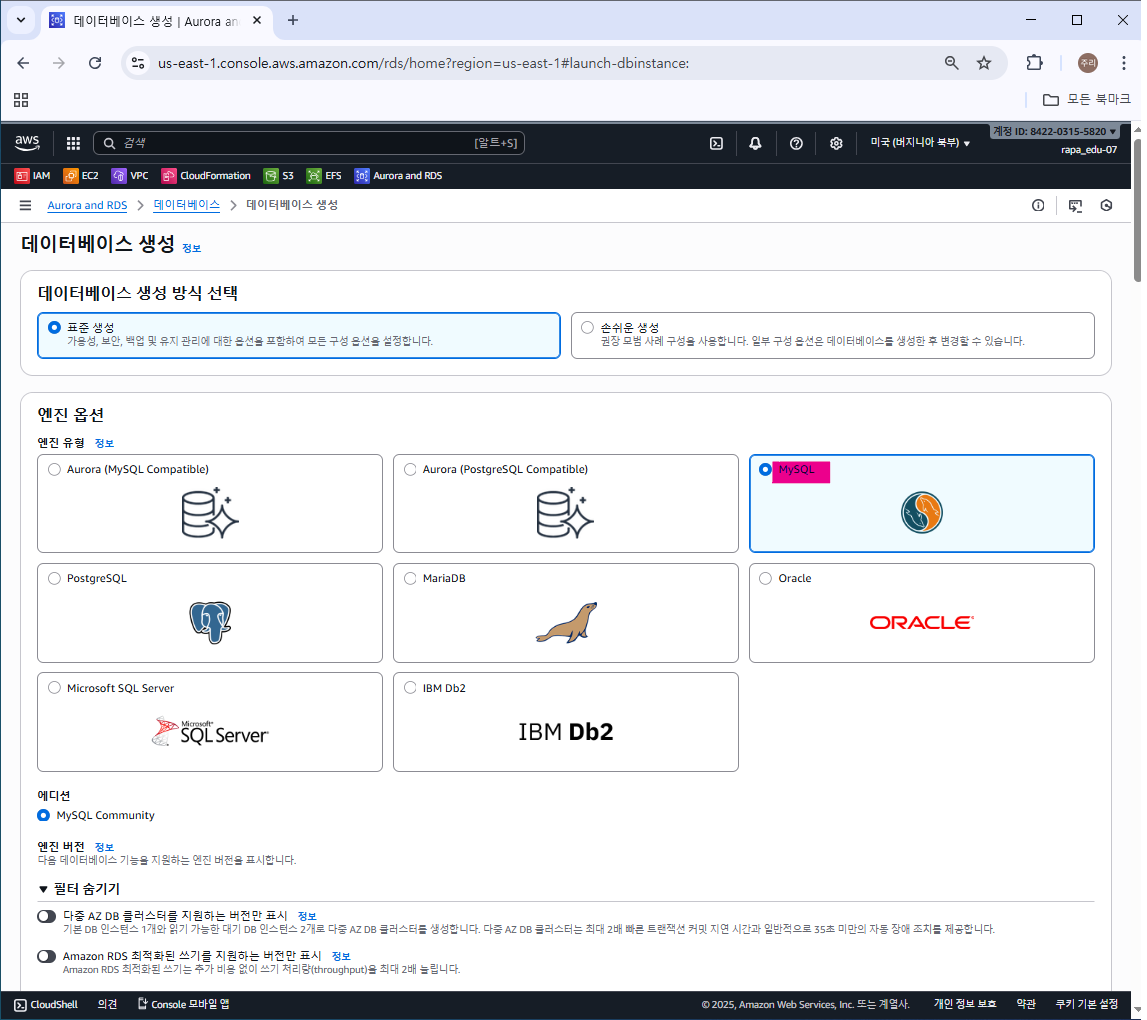Open the AWS services grid menu
The height and width of the screenshot is (1020, 1147).
(x=73, y=143)
